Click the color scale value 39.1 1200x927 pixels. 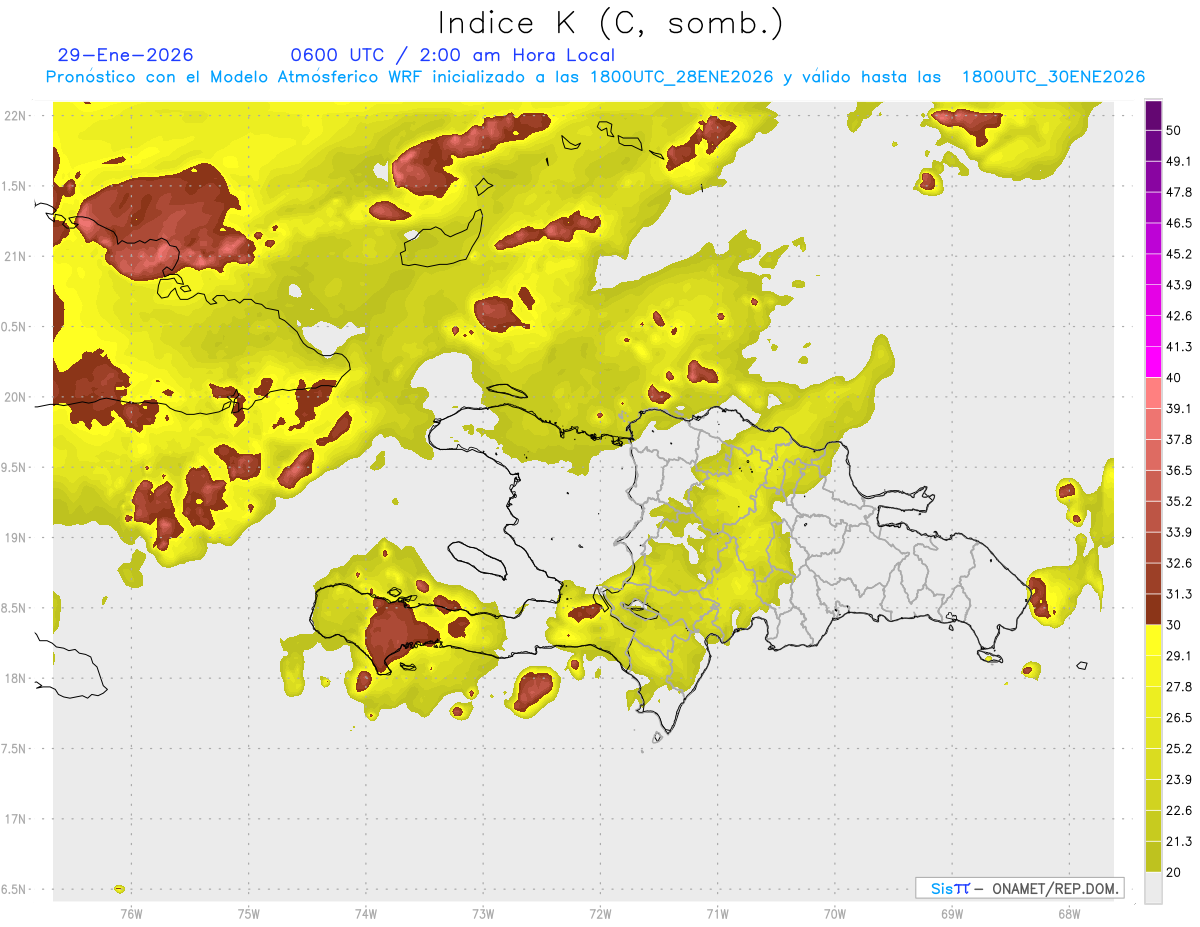1179,408
